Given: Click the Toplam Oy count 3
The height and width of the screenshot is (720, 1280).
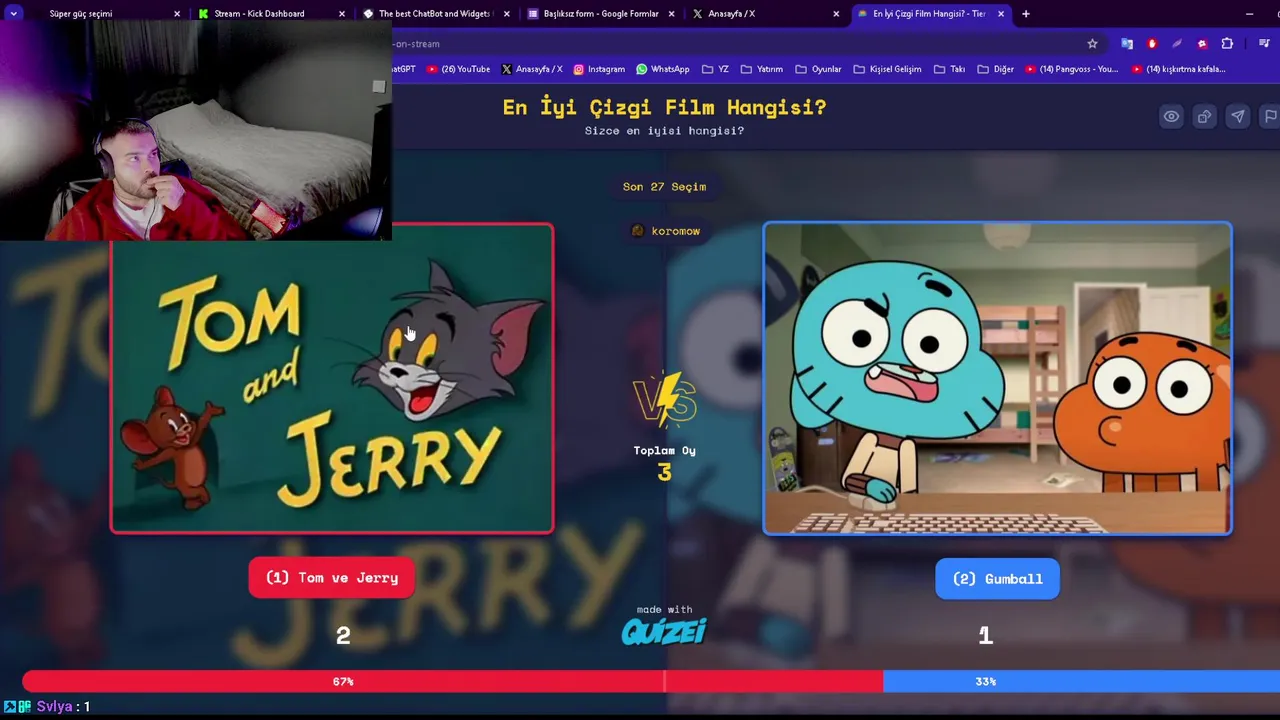Looking at the screenshot, I should pyautogui.click(x=665, y=472).
